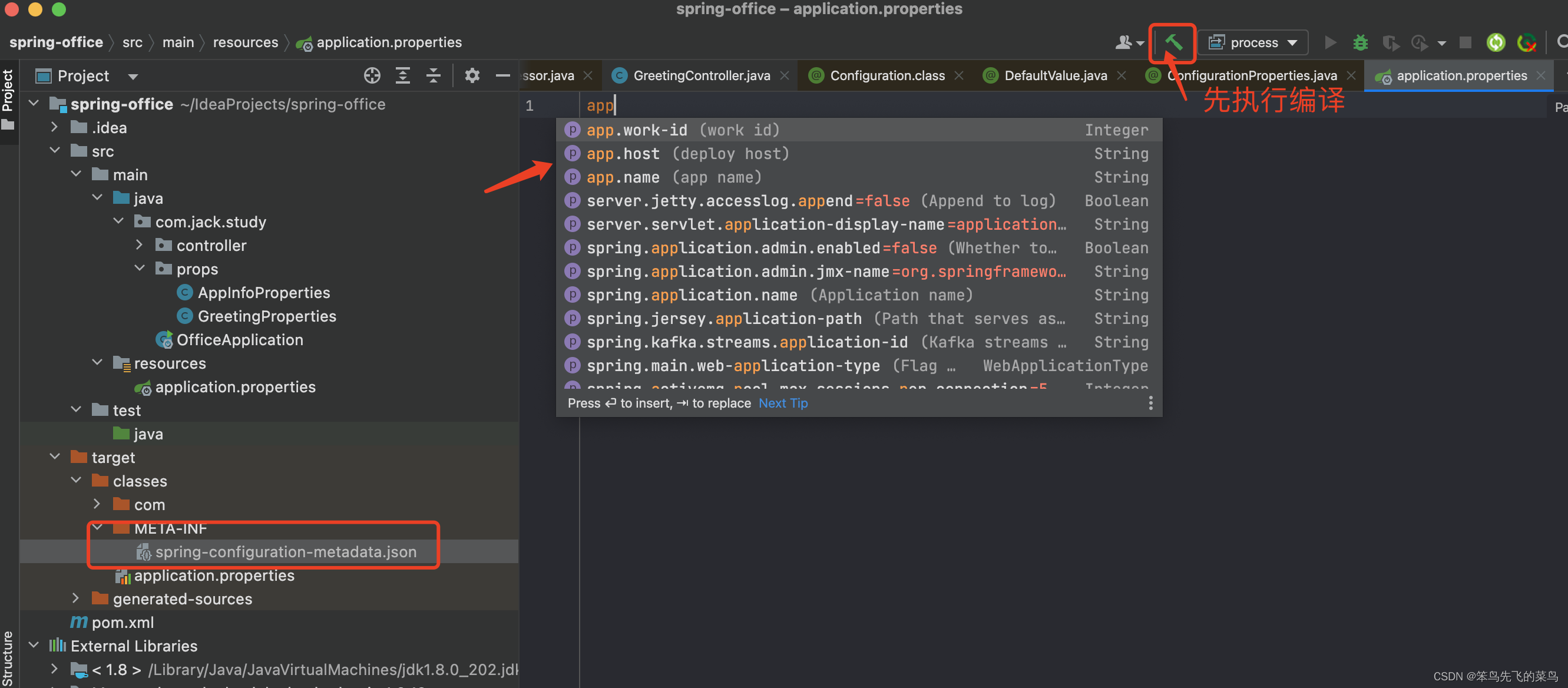This screenshot has width=1568, height=688.
Task: Click the Next Tip link
Action: coord(783,403)
